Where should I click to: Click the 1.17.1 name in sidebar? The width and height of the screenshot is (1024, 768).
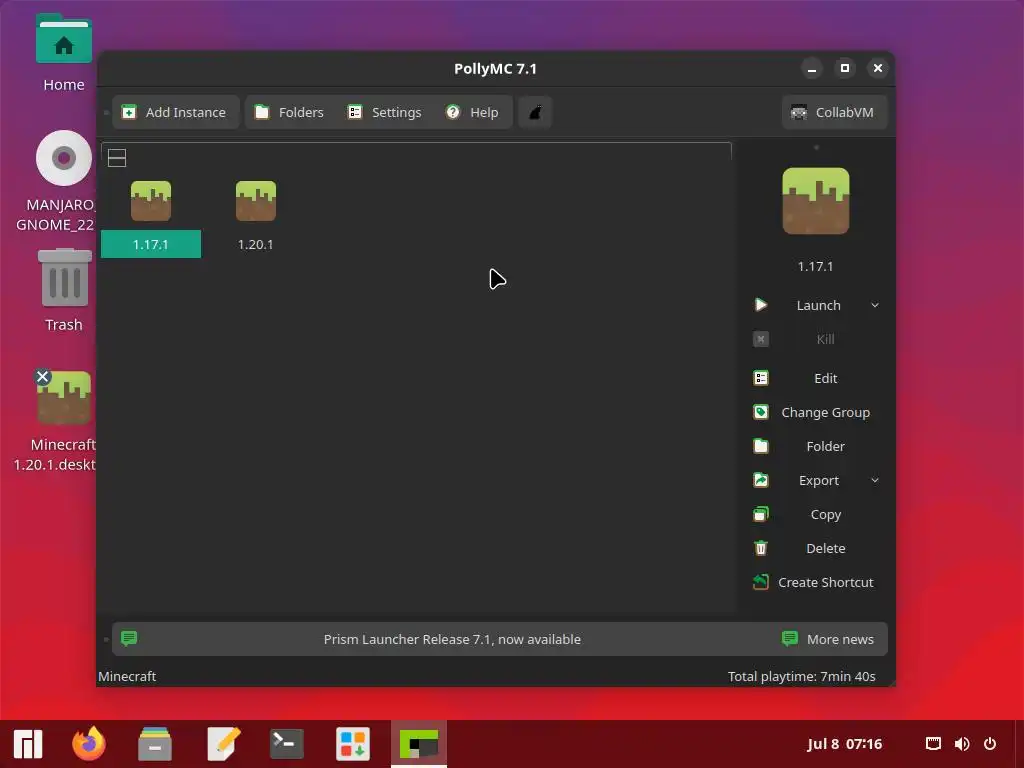coord(816,266)
